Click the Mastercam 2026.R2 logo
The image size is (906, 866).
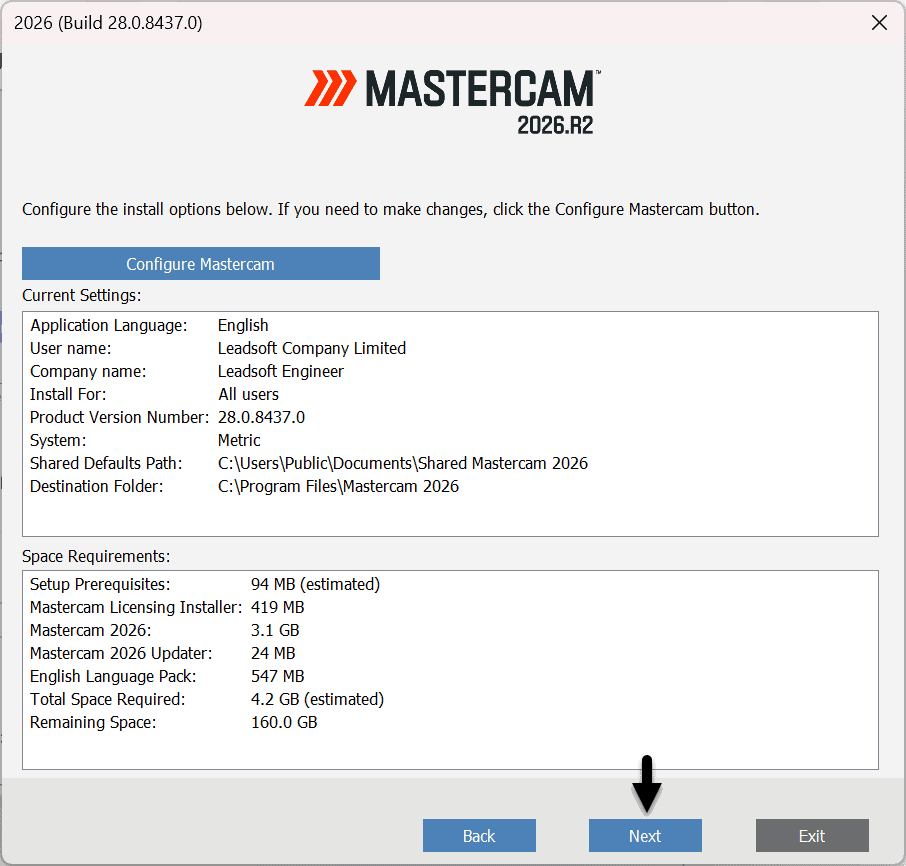coord(452,102)
